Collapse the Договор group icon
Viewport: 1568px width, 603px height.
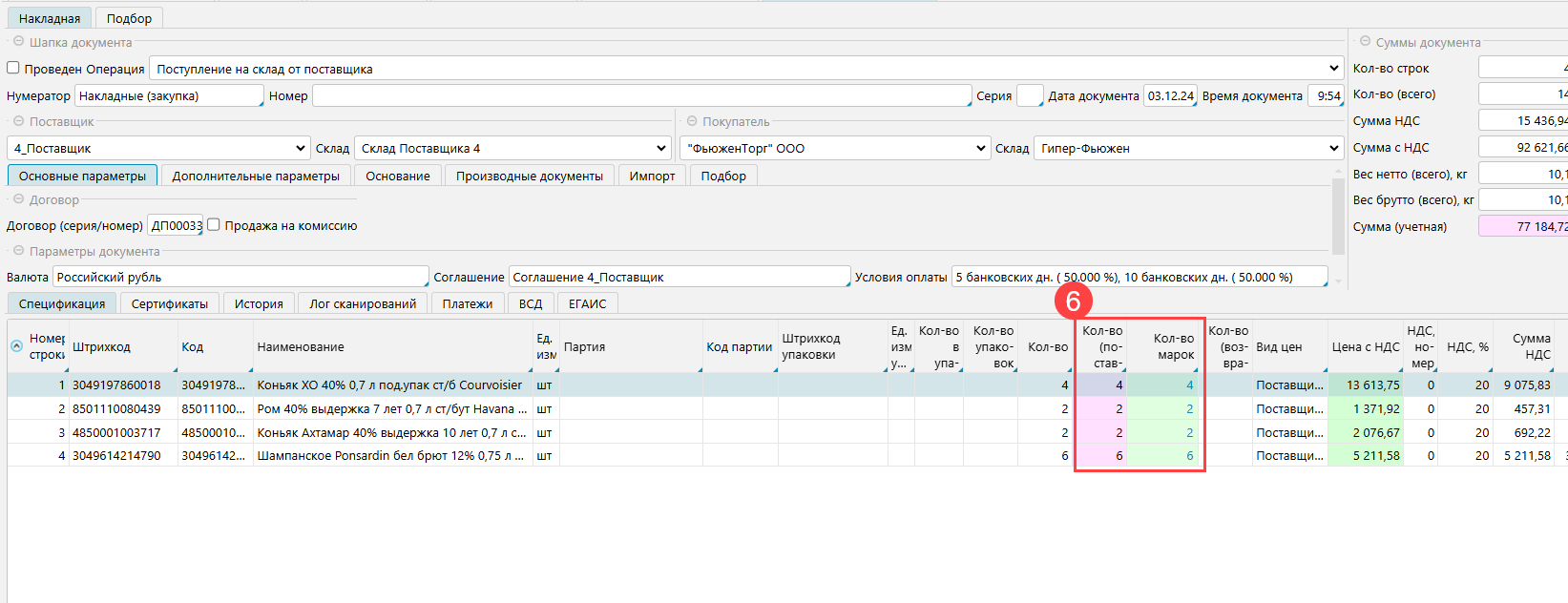(x=18, y=199)
